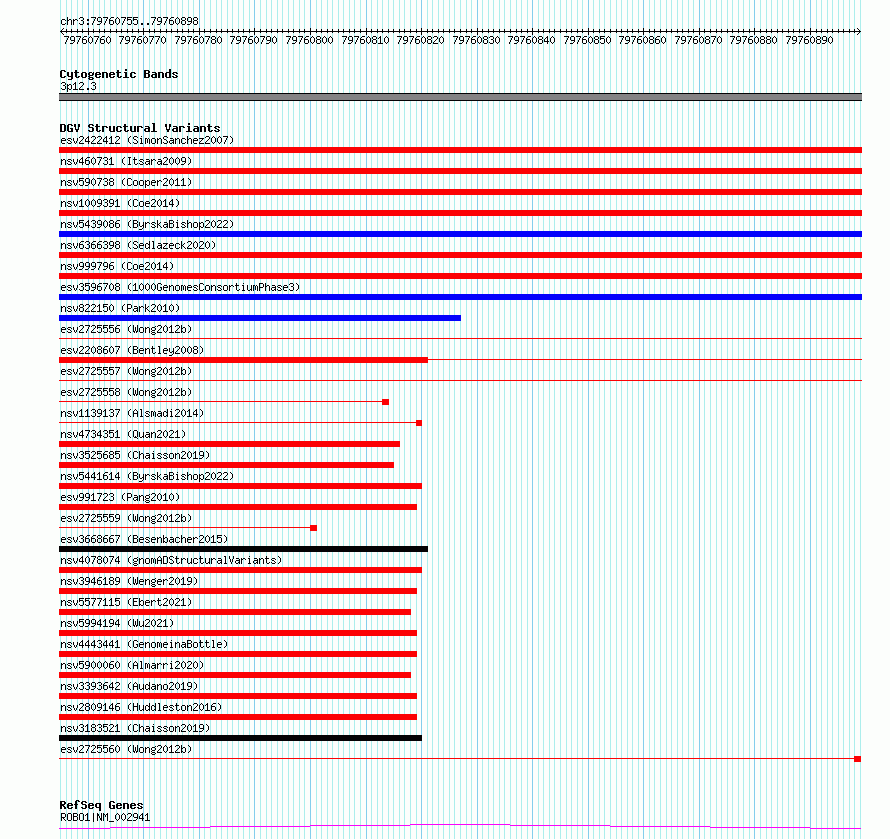Select the nsv4078074 (gnomADStructuralVariants) label
Screen dimensions: 890x839
(x=171, y=560)
